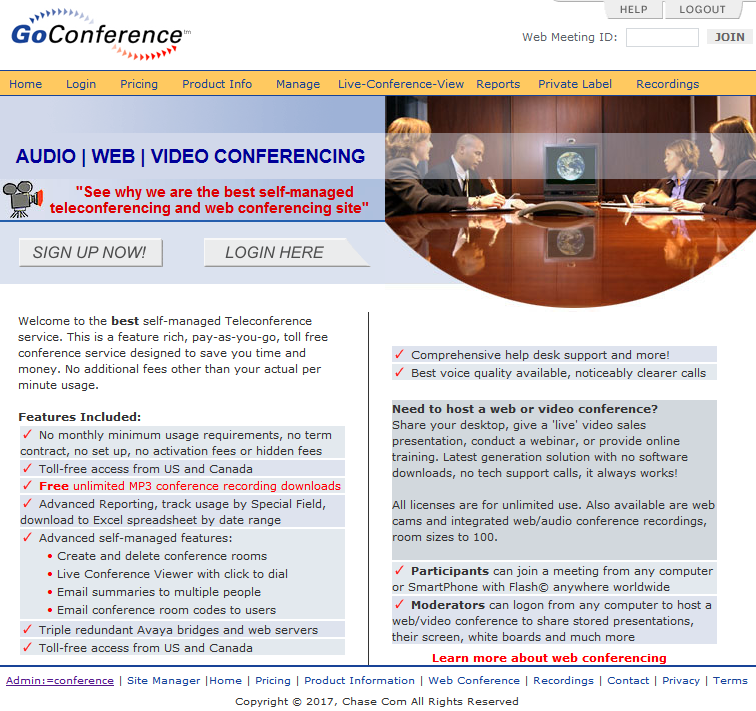Click the JOIN button
756x711 pixels.
(x=729, y=37)
